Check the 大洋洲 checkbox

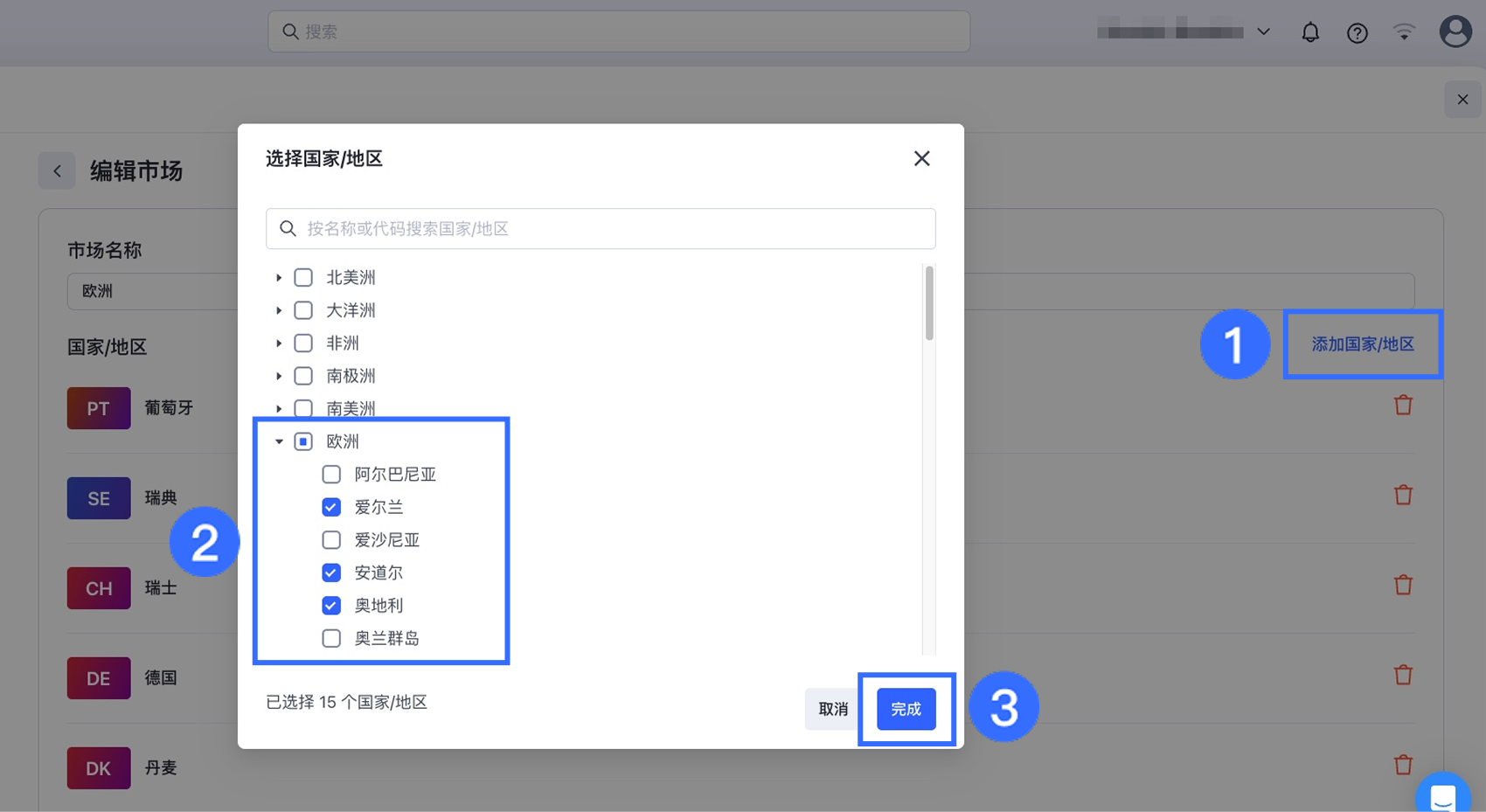click(303, 310)
